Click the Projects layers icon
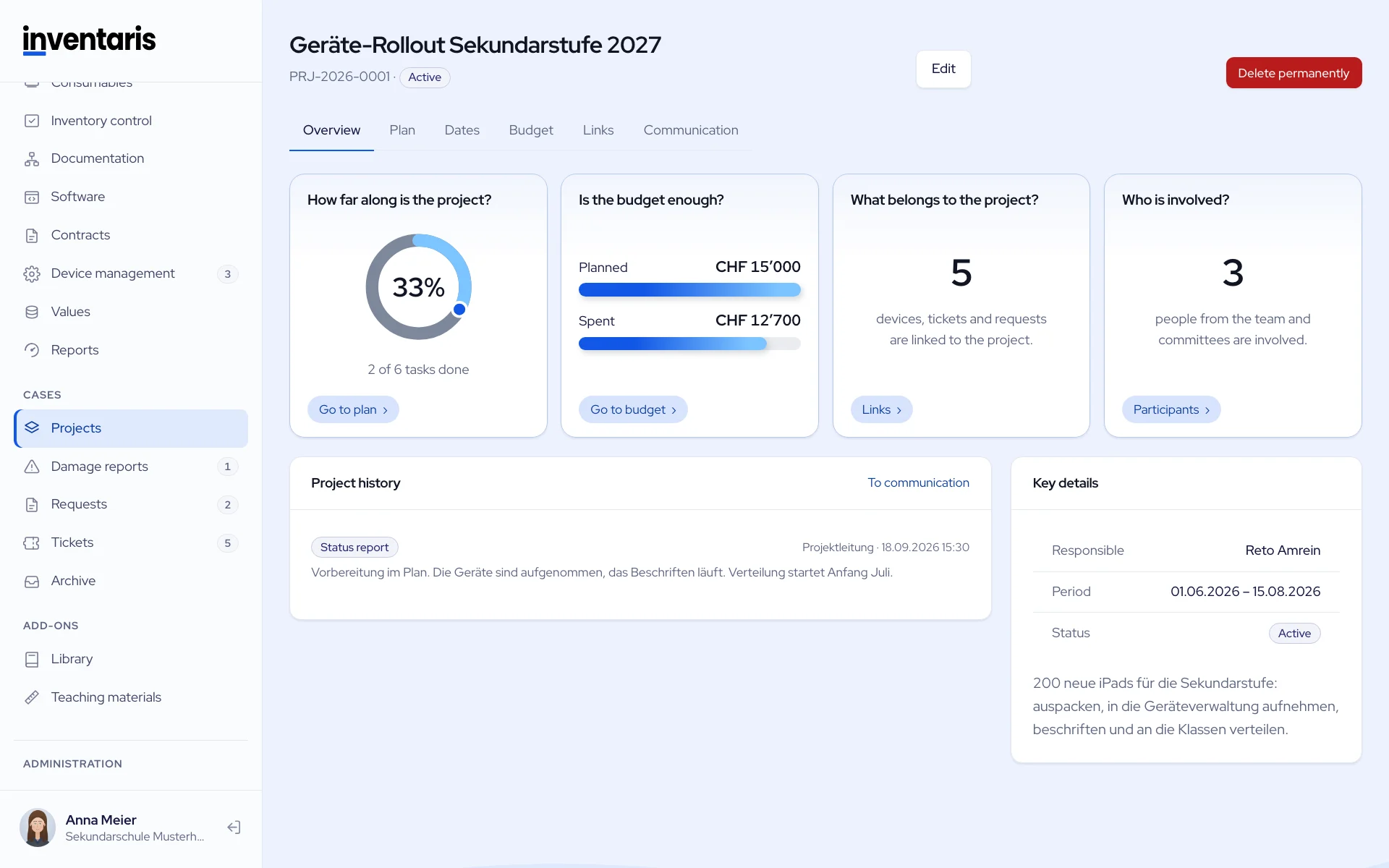This screenshot has height=868, width=1389. (32, 427)
